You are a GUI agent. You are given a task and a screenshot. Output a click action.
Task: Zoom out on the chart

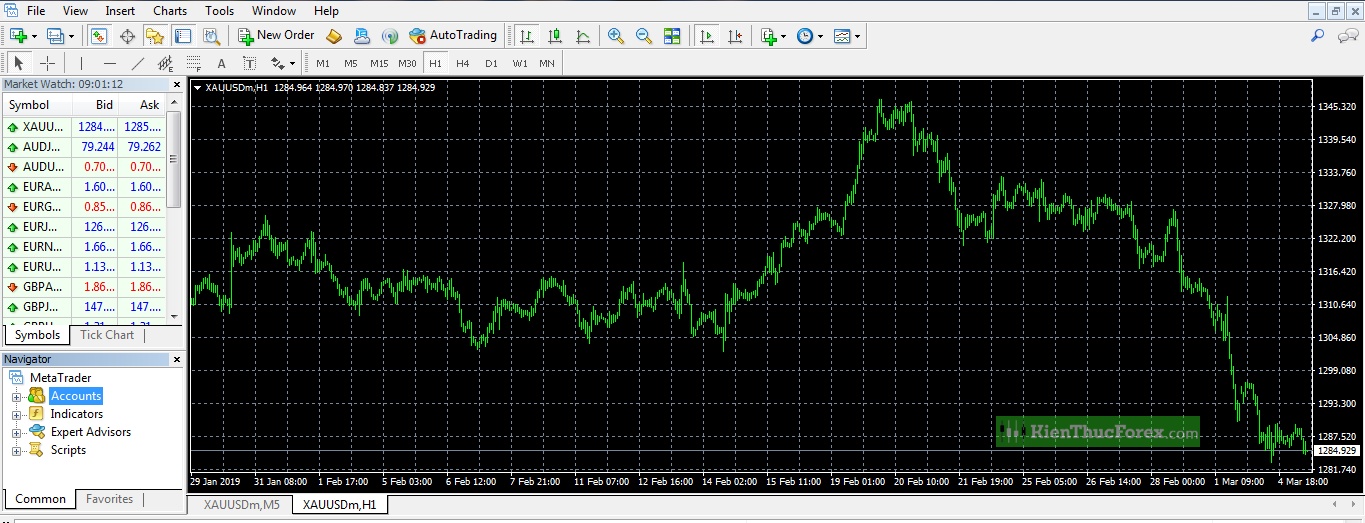pyautogui.click(x=644, y=36)
